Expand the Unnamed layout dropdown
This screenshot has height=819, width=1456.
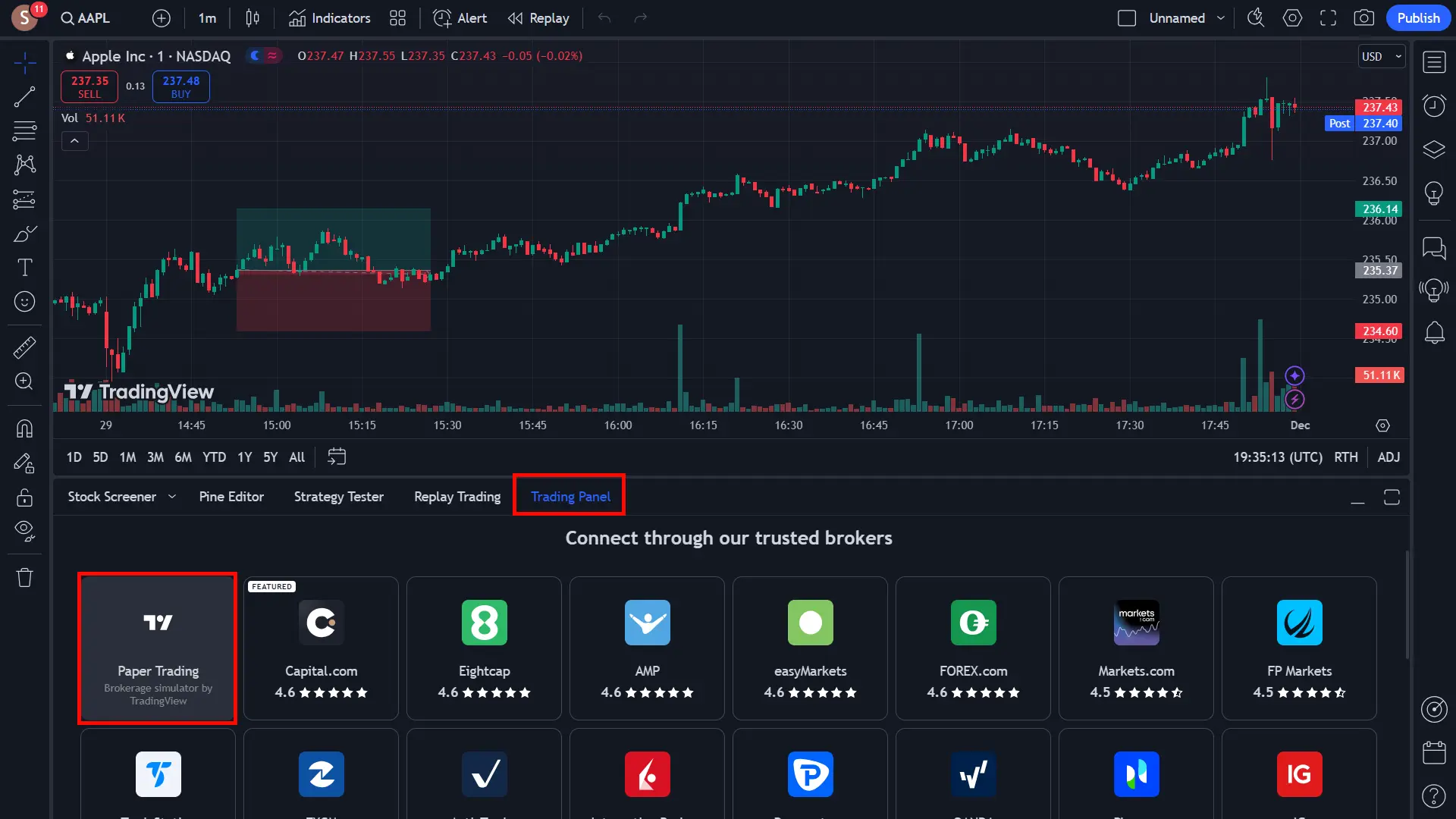[1221, 18]
